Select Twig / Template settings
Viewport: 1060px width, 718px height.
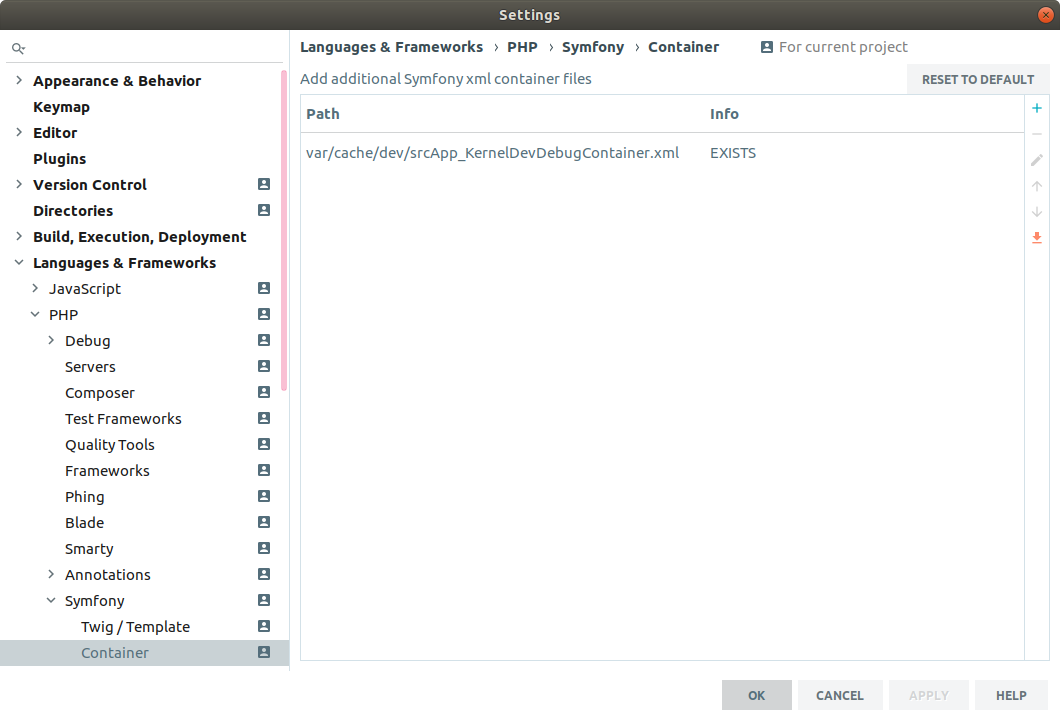click(x=135, y=627)
